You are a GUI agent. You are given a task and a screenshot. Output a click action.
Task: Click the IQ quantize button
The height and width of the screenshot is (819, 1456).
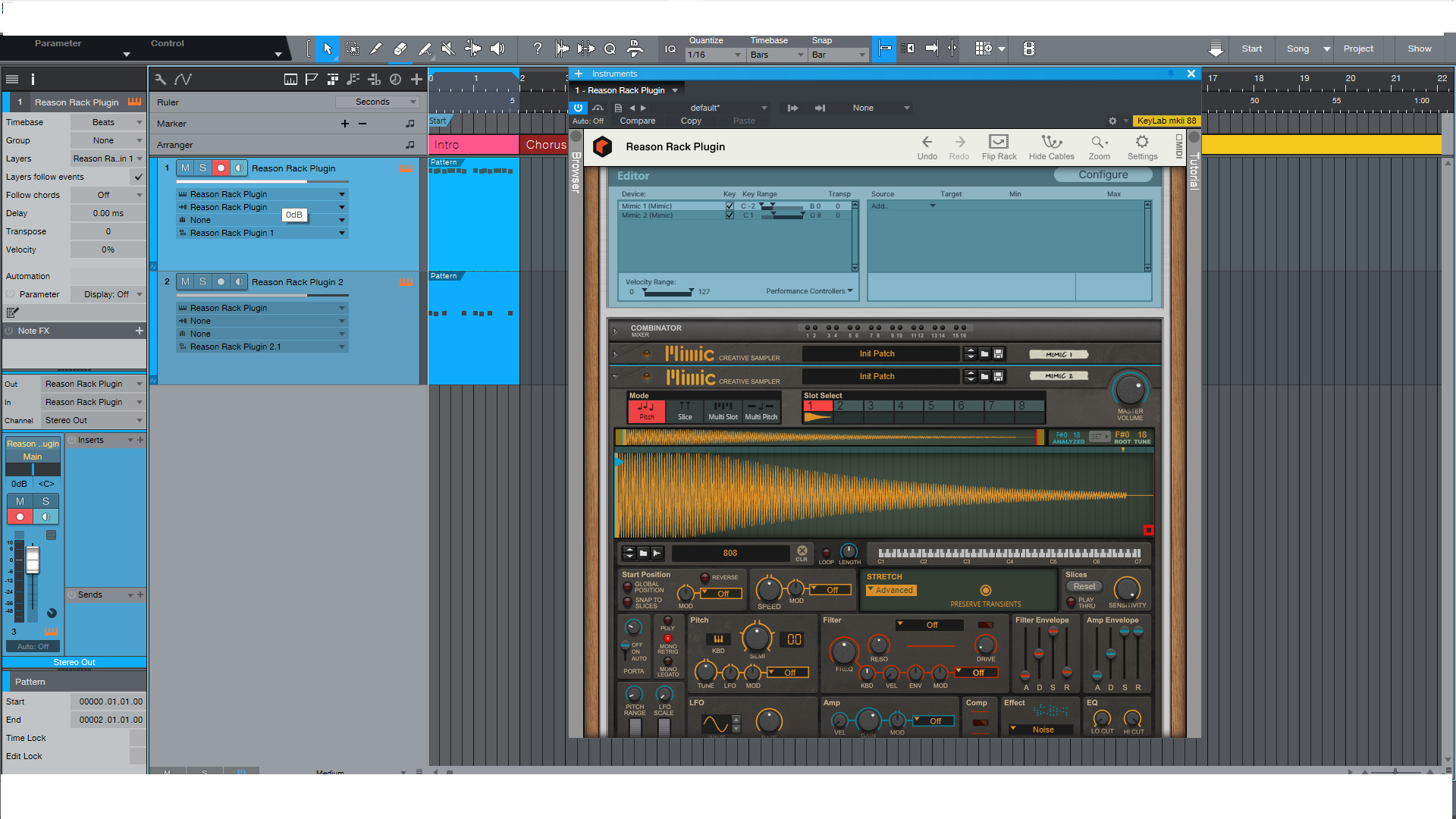670,49
